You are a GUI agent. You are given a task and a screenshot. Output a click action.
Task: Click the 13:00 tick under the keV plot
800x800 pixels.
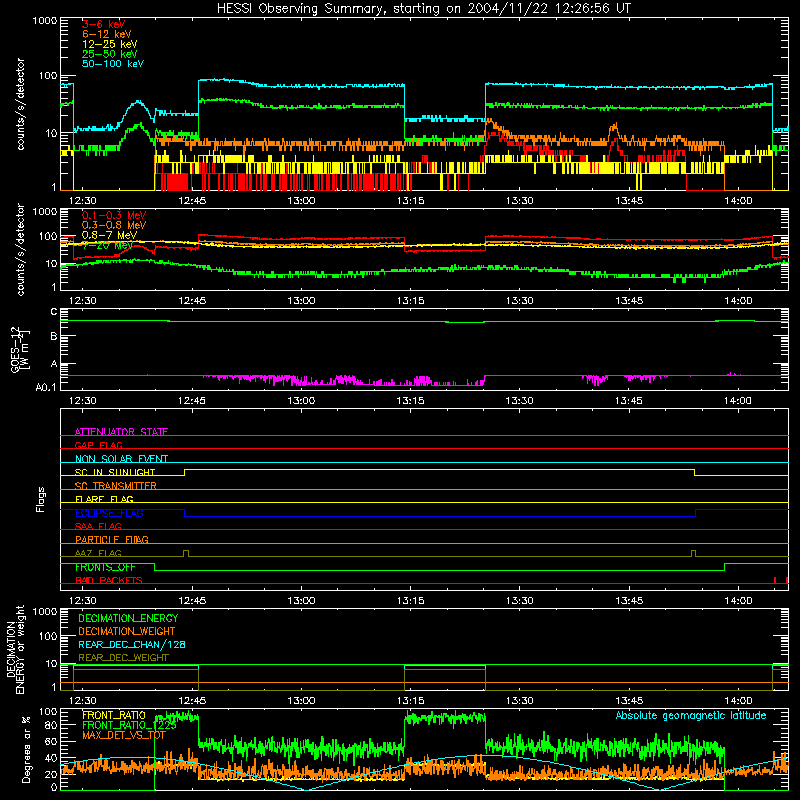tap(301, 201)
